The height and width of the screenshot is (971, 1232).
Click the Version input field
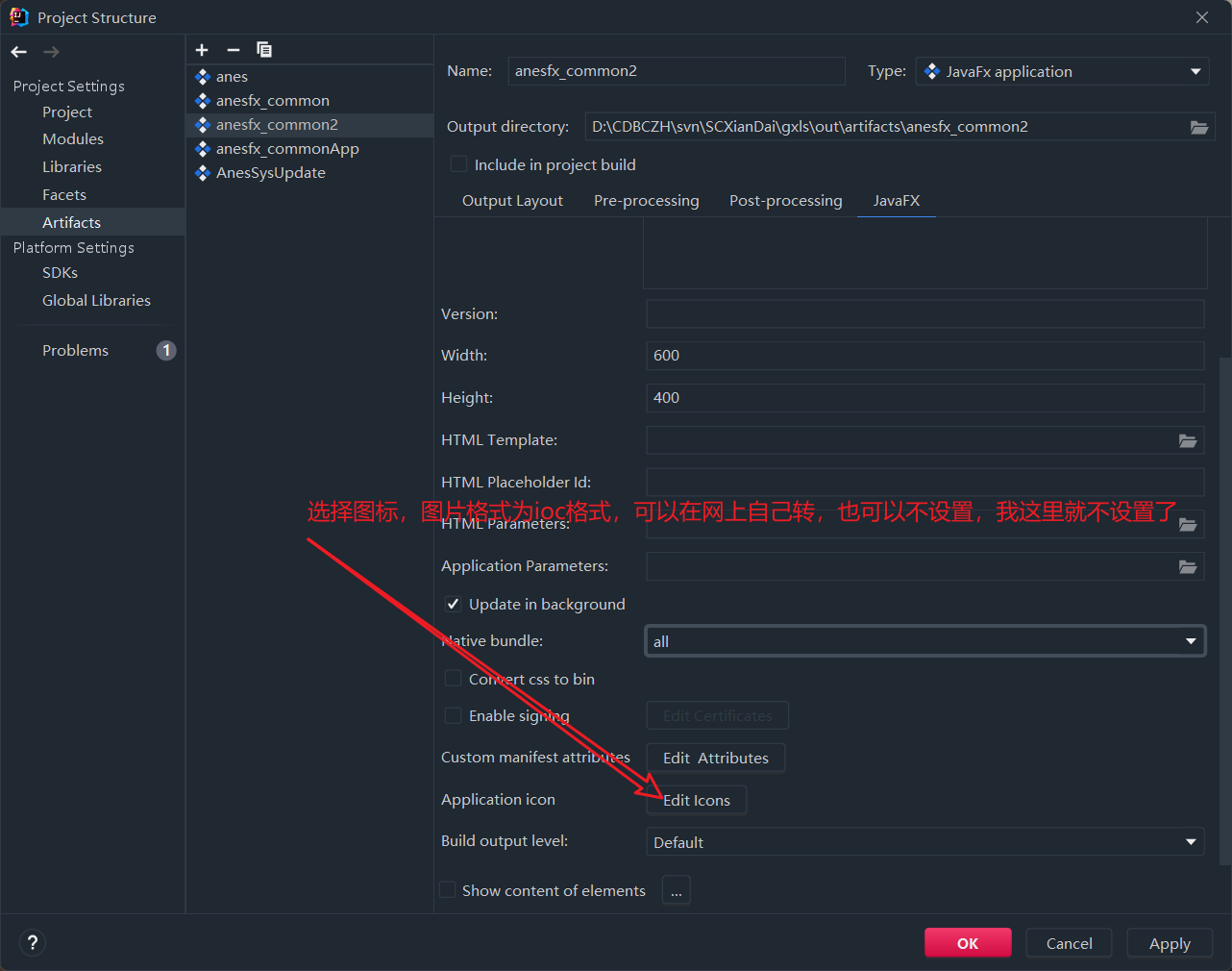[924, 313]
